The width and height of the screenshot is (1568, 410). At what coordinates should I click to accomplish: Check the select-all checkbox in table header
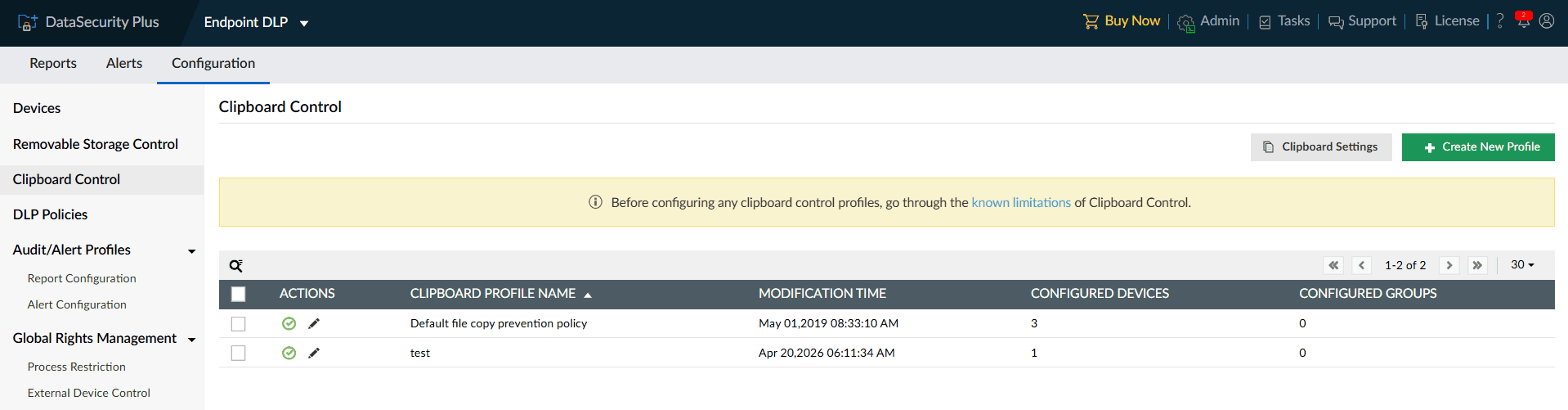tap(238, 294)
